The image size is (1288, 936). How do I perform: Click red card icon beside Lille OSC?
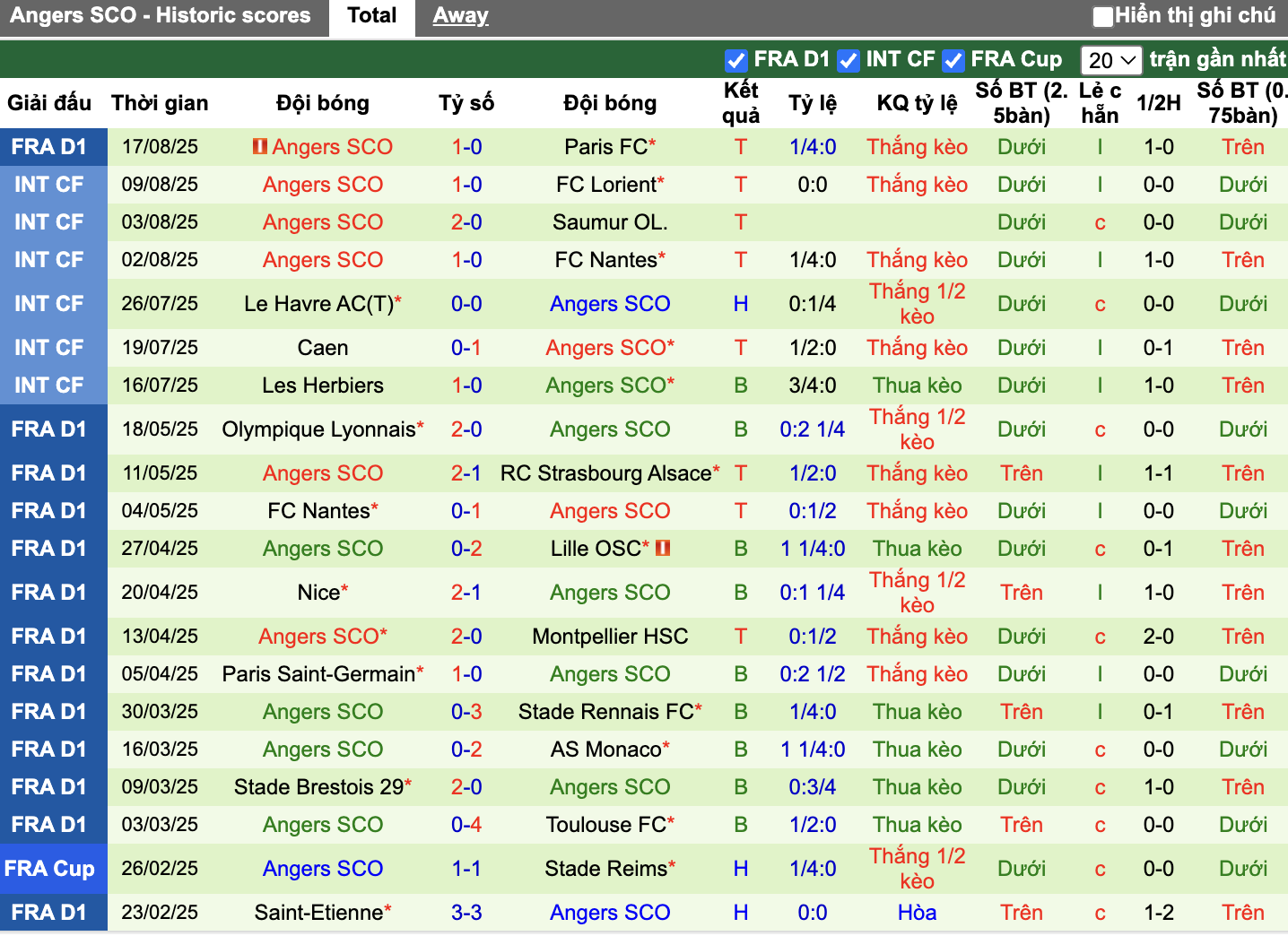(x=663, y=548)
